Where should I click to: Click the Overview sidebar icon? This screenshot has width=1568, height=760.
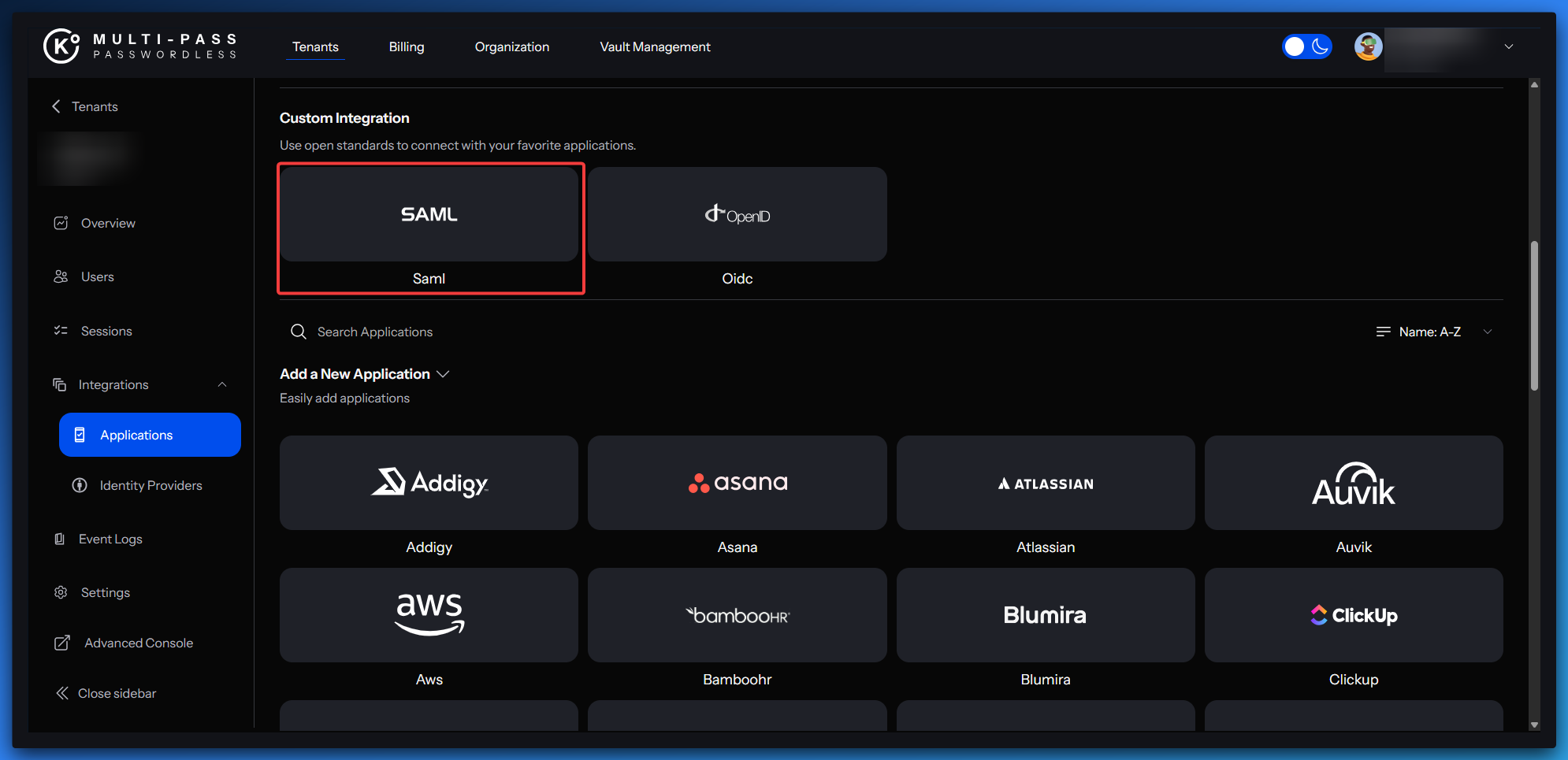tap(61, 223)
